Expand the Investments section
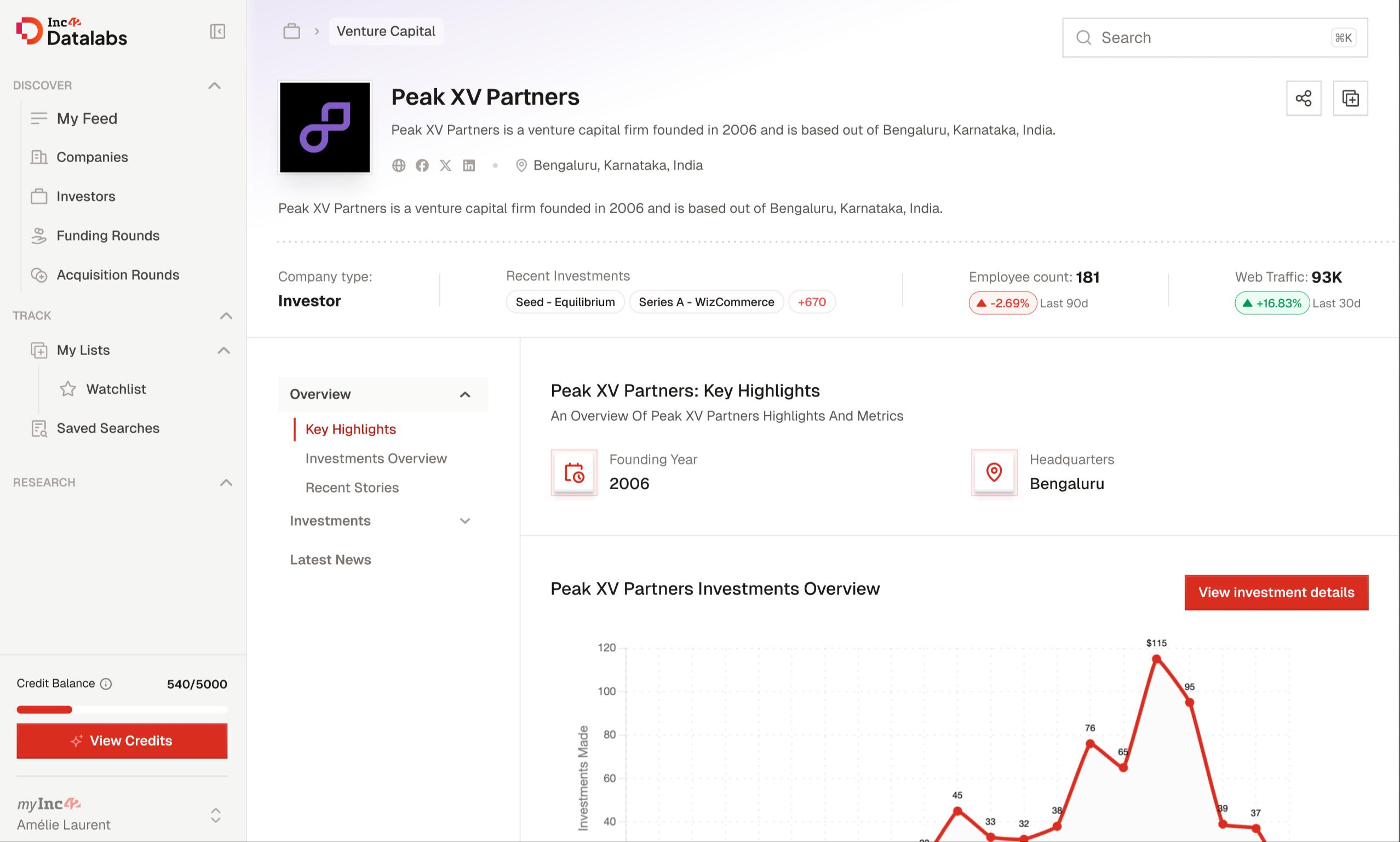Screen dimensions: 1400x842 pos(465,521)
